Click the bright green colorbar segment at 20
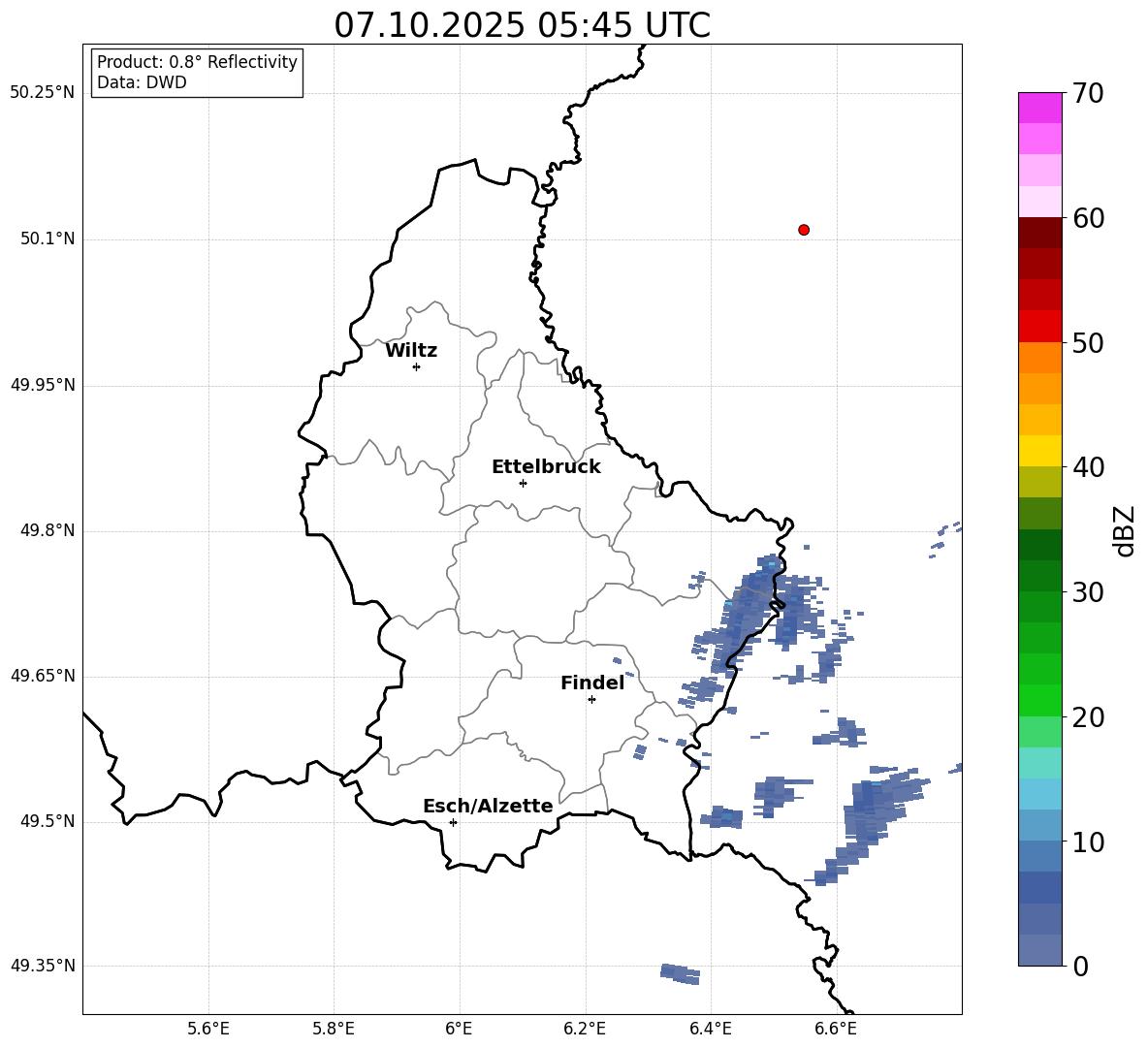This screenshot has height=1048, width=1148. click(x=1039, y=700)
